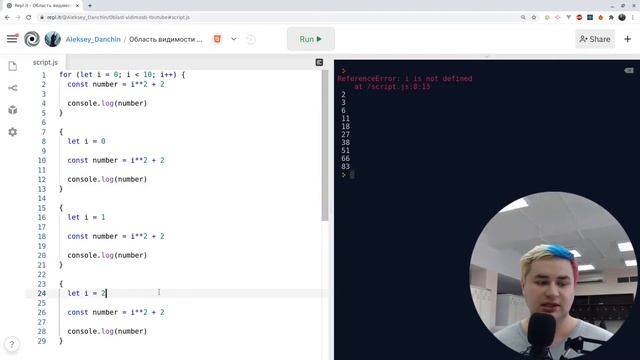This screenshot has height=360, width=640.
Task: Click line number 29 in gutter
Action: click(x=42, y=341)
